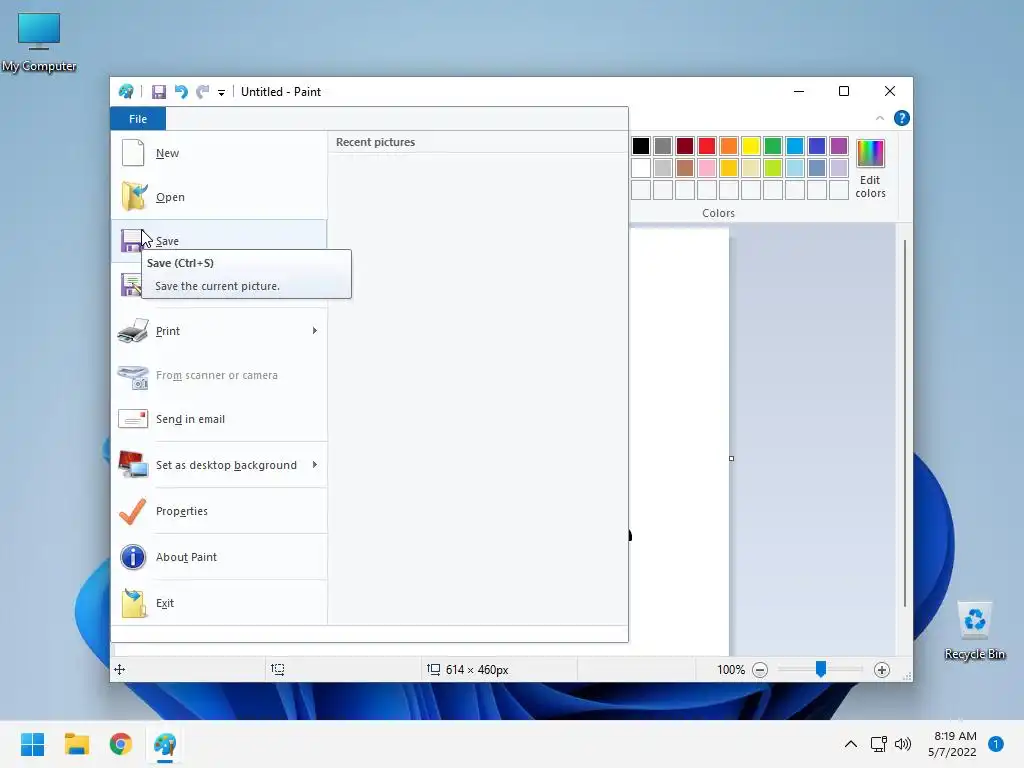Screen dimensions: 1024x768
Task: Click the zoom slider handle
Action: tap(821, 669)
